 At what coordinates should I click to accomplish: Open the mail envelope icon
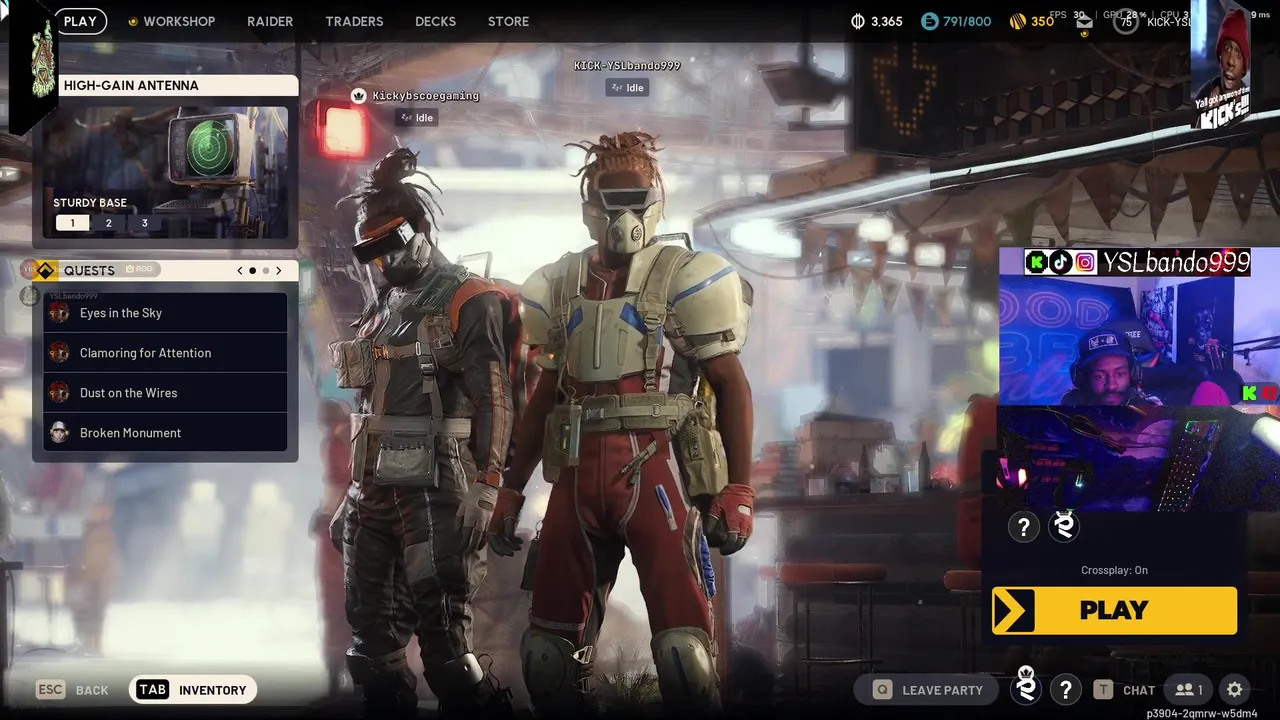pos(1084,24)
